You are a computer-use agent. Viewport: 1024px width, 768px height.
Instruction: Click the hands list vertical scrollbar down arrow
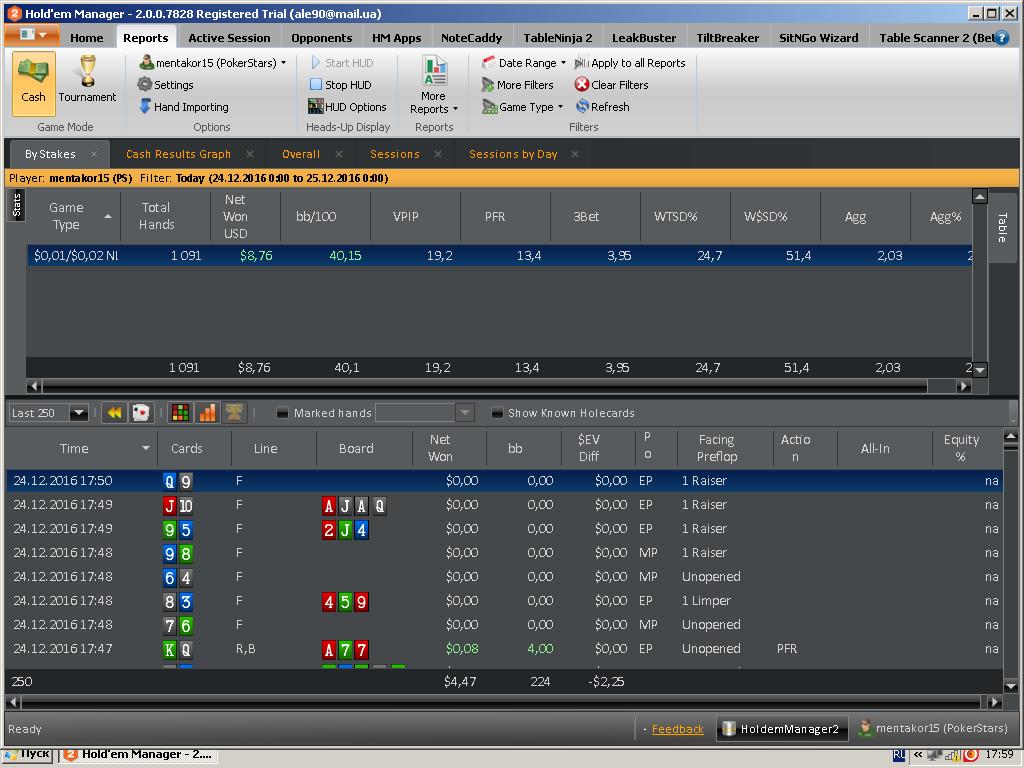point(1010,686)
